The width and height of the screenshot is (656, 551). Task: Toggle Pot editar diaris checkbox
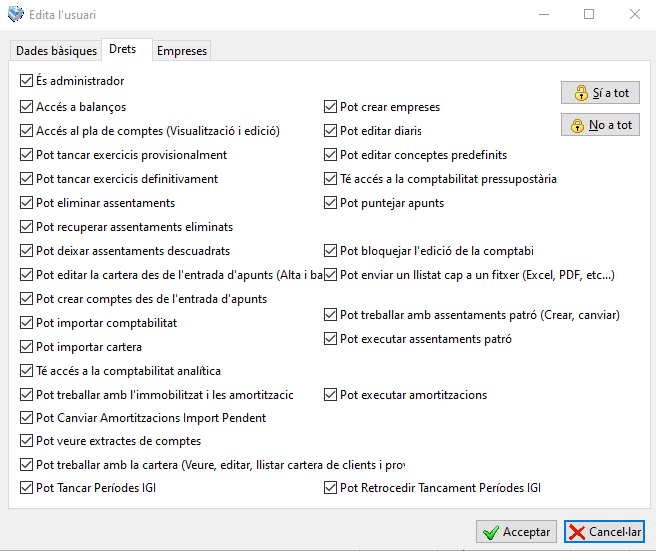click(331, 131)
